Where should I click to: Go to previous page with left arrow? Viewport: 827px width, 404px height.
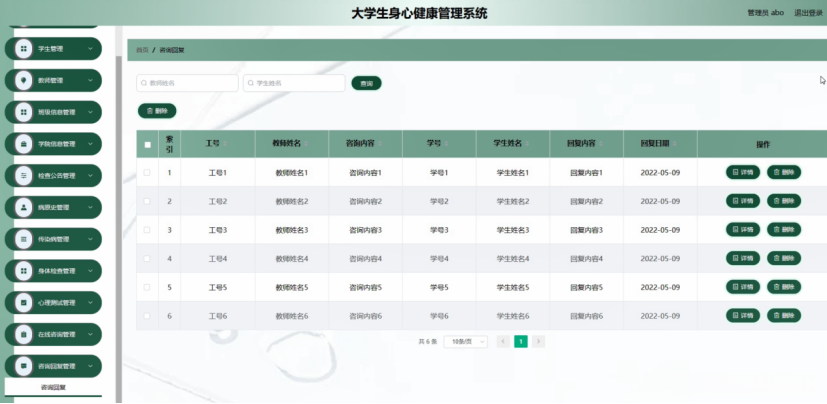(x=503, y=342)
